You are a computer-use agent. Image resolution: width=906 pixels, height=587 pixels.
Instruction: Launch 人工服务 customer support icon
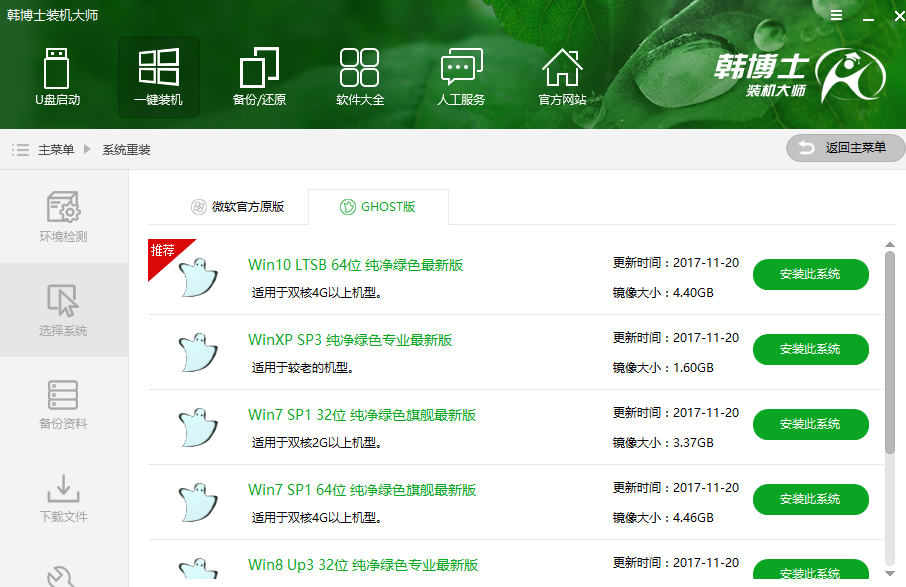[x=461, y=77]
